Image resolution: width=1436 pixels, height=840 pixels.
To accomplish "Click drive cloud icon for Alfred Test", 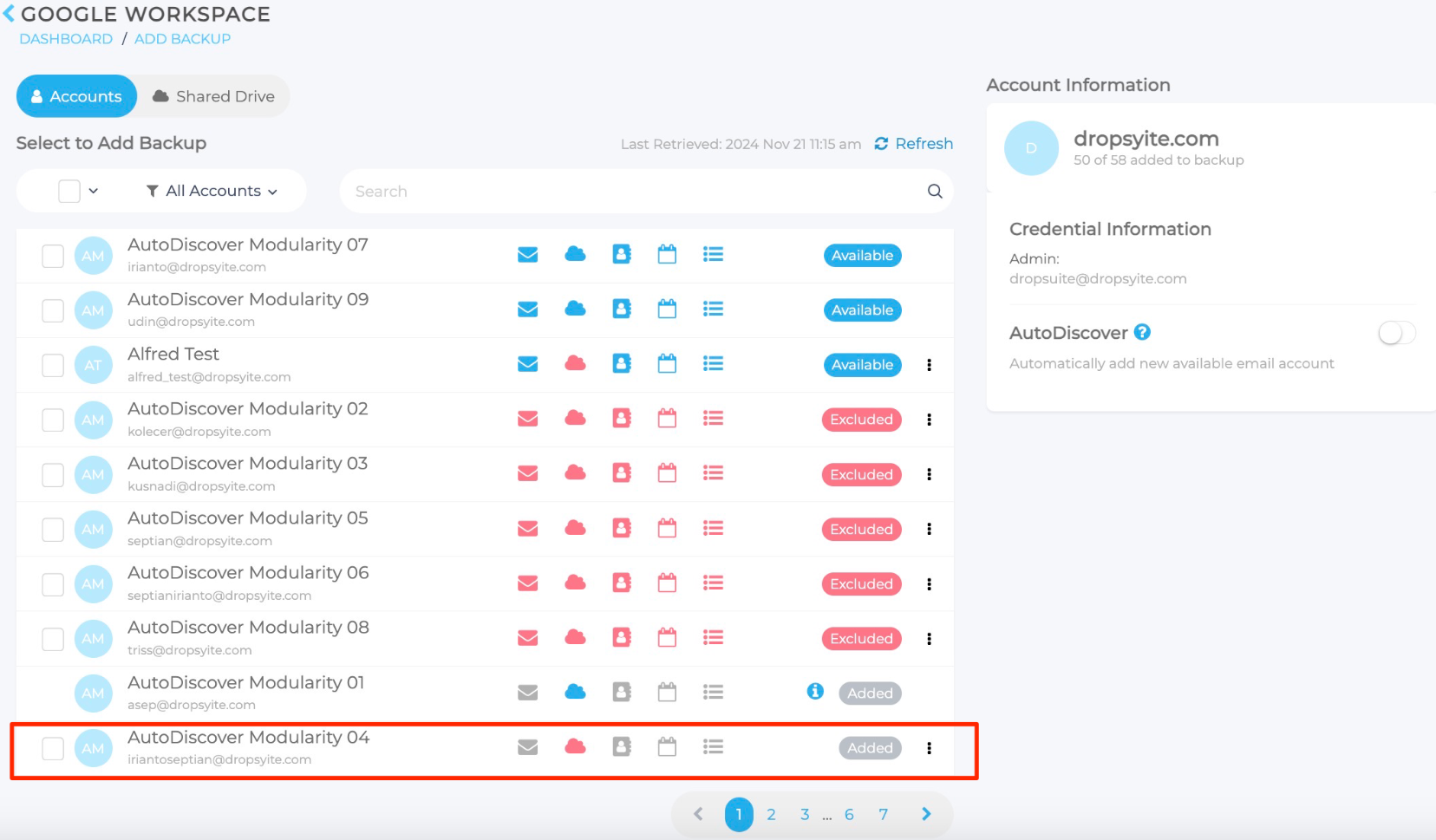I will tap(575, 364).
